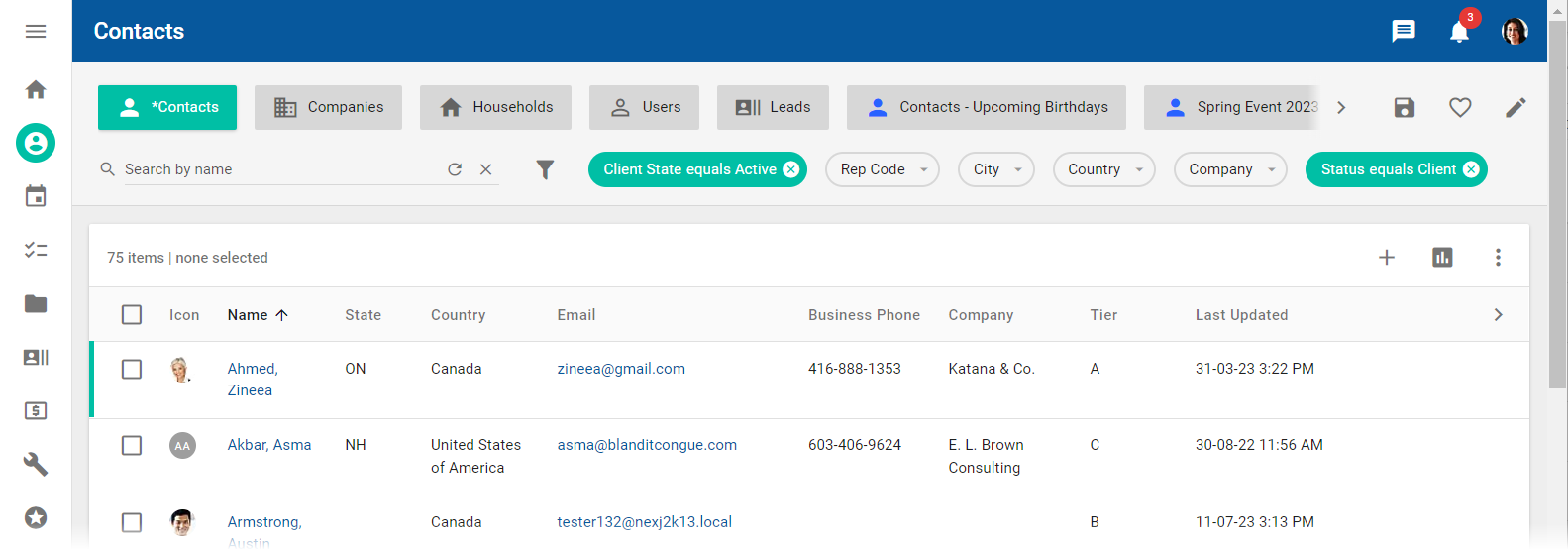Screen dimensions: 1568x550
Task: Select the checkbox for Ahmed, Zineea
Action: [132, 369]
